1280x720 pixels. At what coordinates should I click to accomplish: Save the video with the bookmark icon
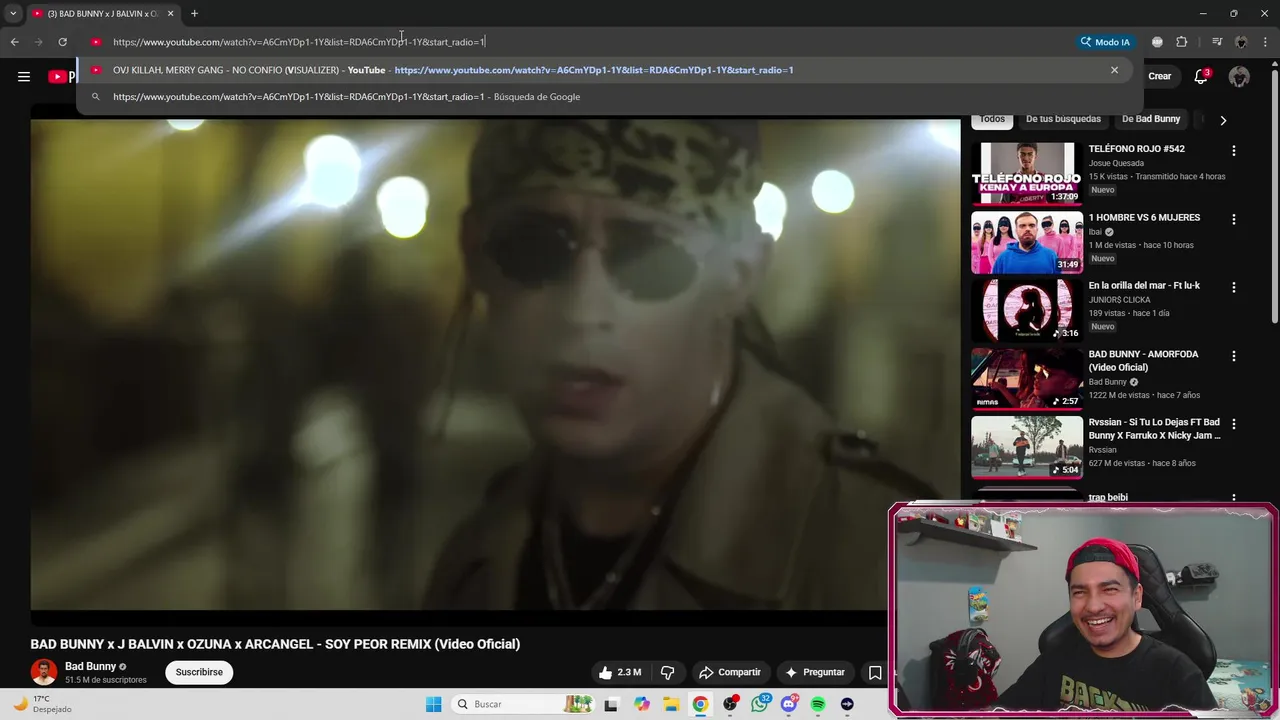(875, 672)
